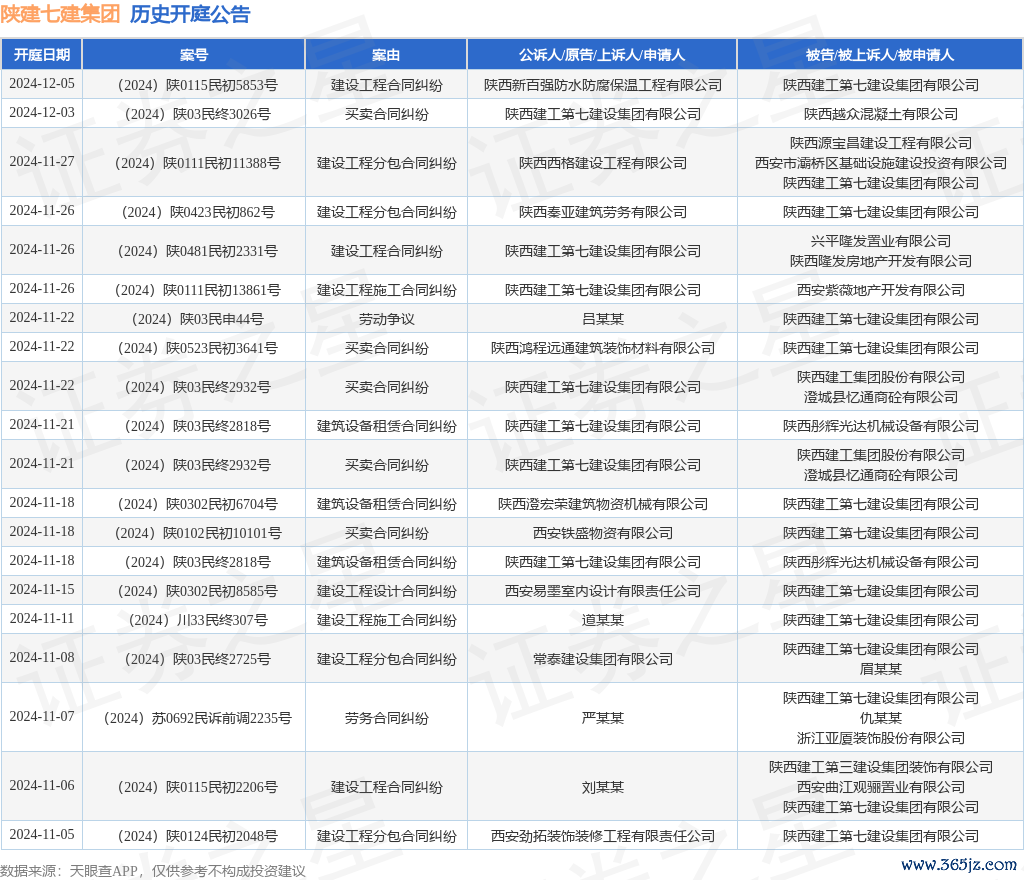Click case number (2024)陕03民申44号
The image size is (1024, 880).
pyautogui.click(x=197, y=319)
